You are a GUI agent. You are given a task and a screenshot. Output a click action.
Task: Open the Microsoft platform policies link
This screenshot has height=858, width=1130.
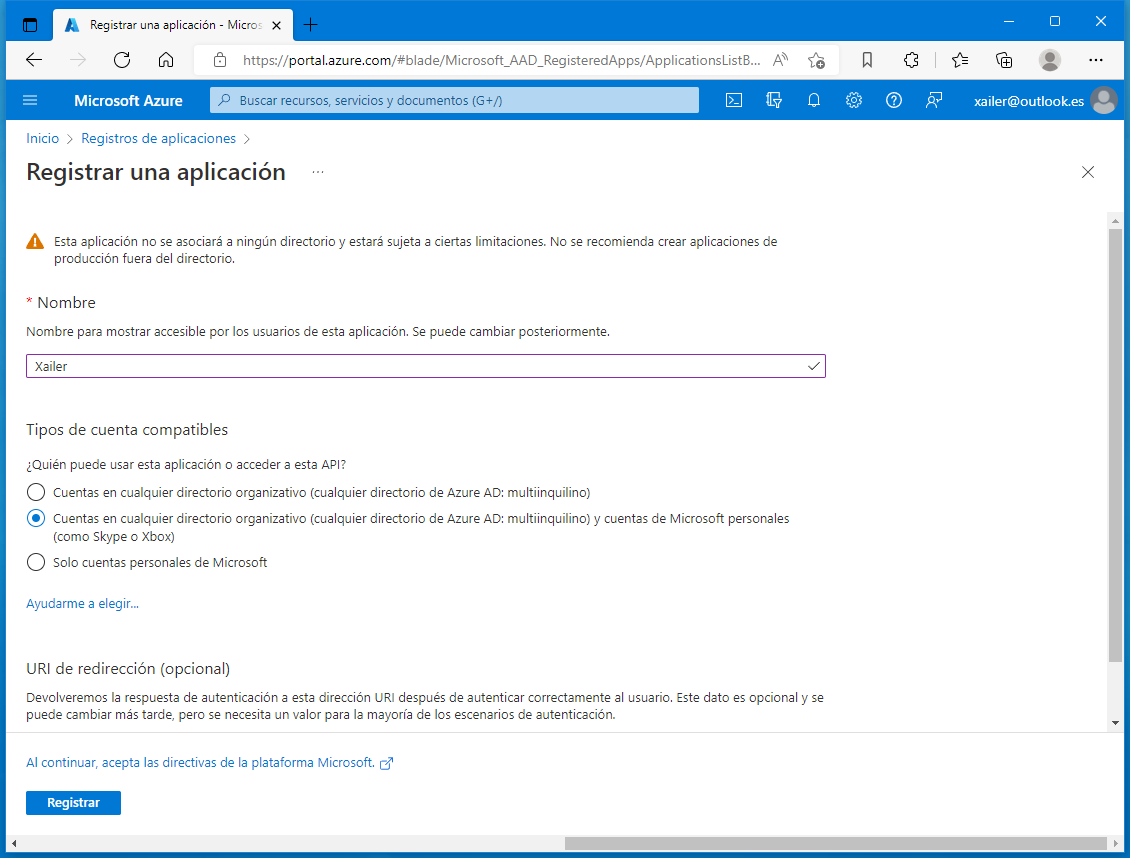click(210, 762)
